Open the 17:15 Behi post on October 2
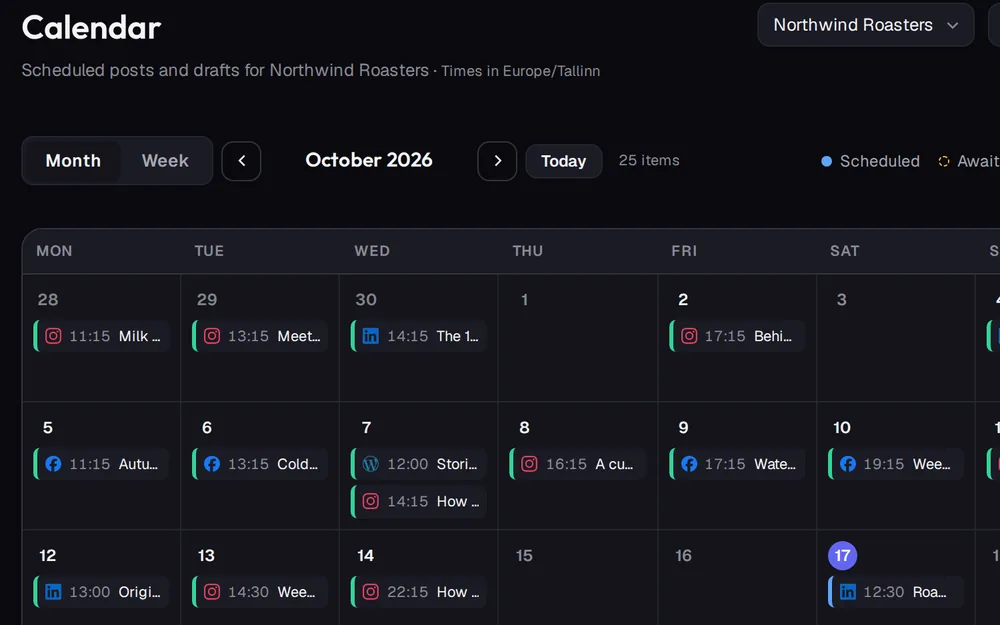 pos(737,336)
